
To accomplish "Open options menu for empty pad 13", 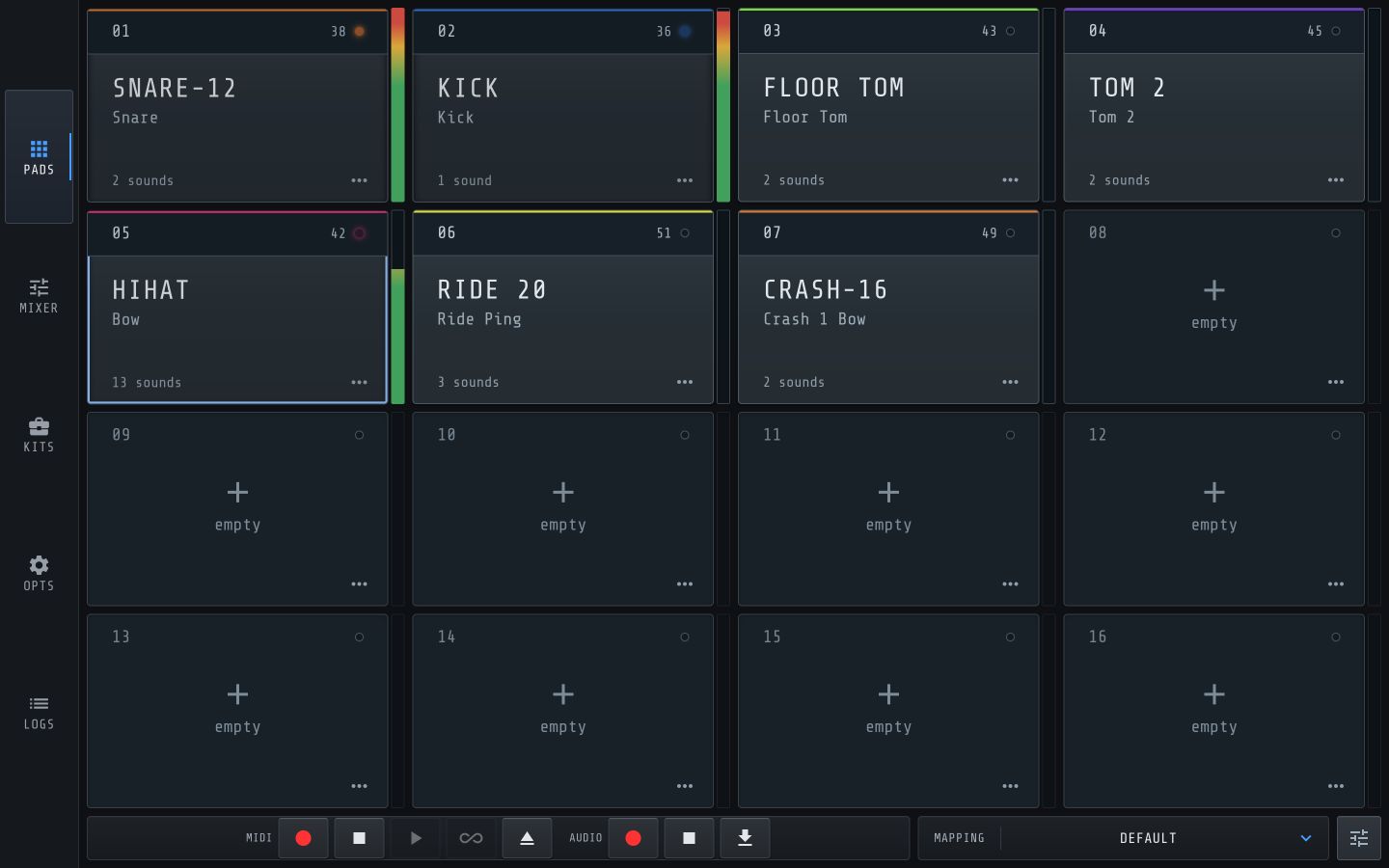I will pos(359,786).
